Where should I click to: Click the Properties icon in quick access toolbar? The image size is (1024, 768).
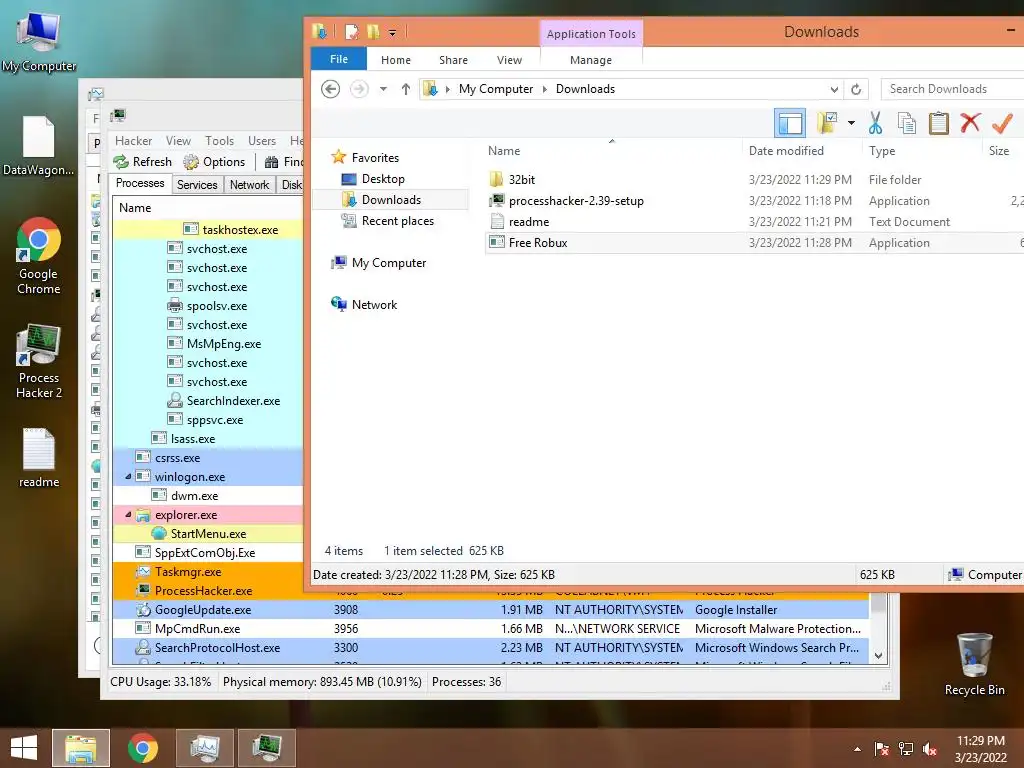pyautogui.click(x=352, y=31)
